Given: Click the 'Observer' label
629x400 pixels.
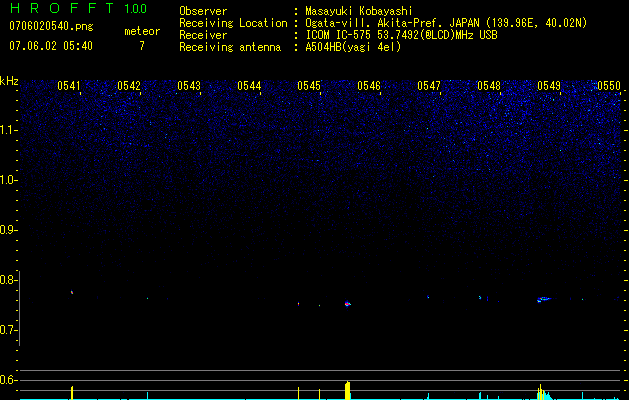Looking at the screenshot, I should (203, 11).
